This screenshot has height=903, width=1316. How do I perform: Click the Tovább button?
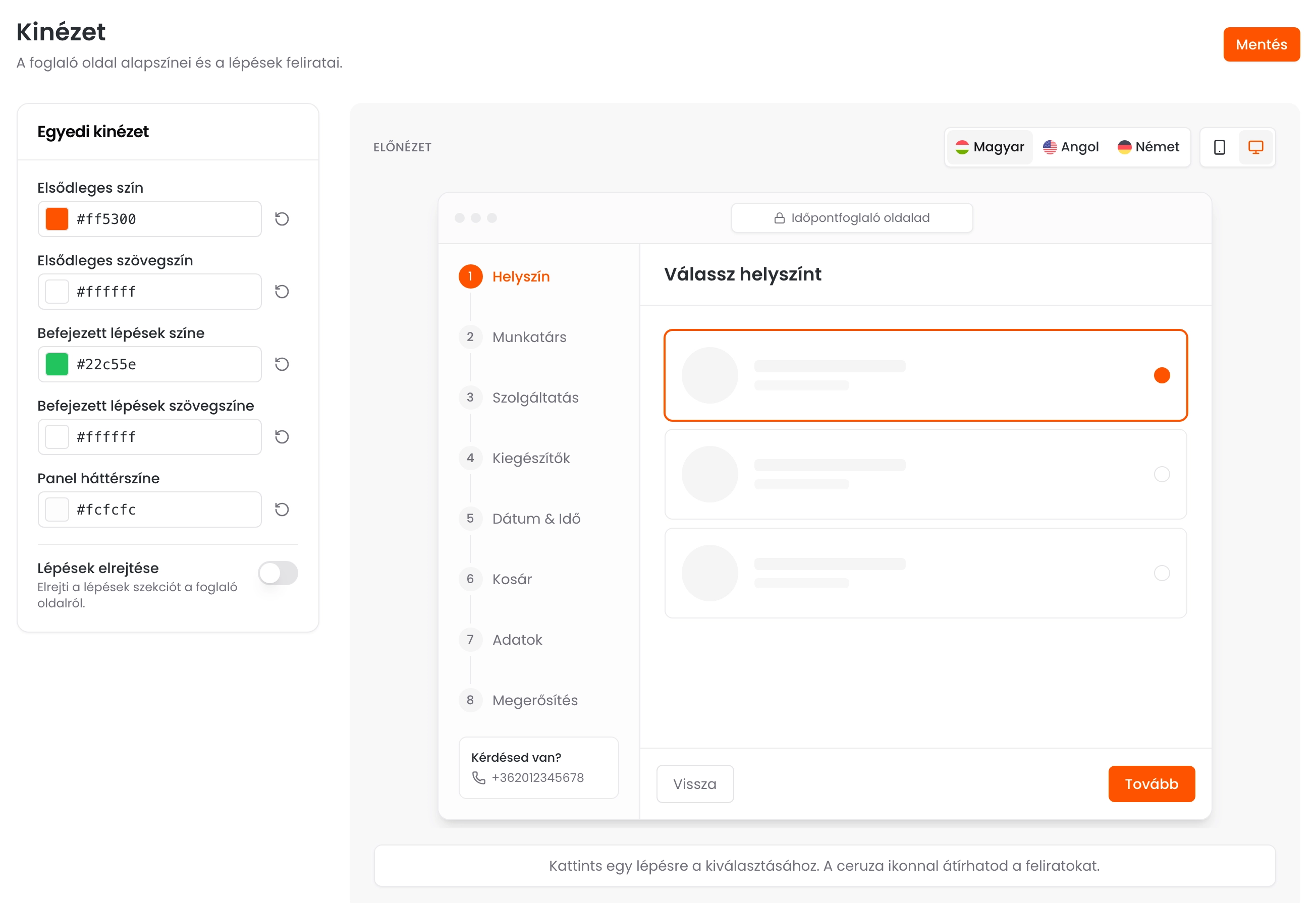1152,784
